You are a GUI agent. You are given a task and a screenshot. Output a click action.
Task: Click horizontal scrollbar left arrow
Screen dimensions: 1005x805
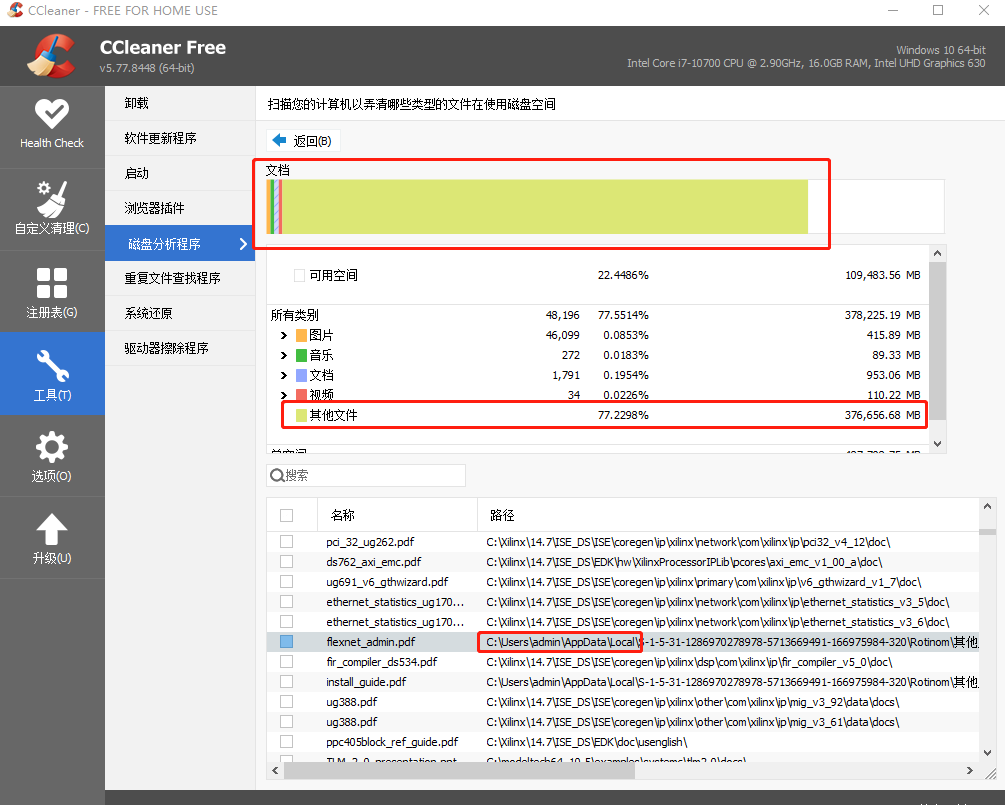(276, 770)
